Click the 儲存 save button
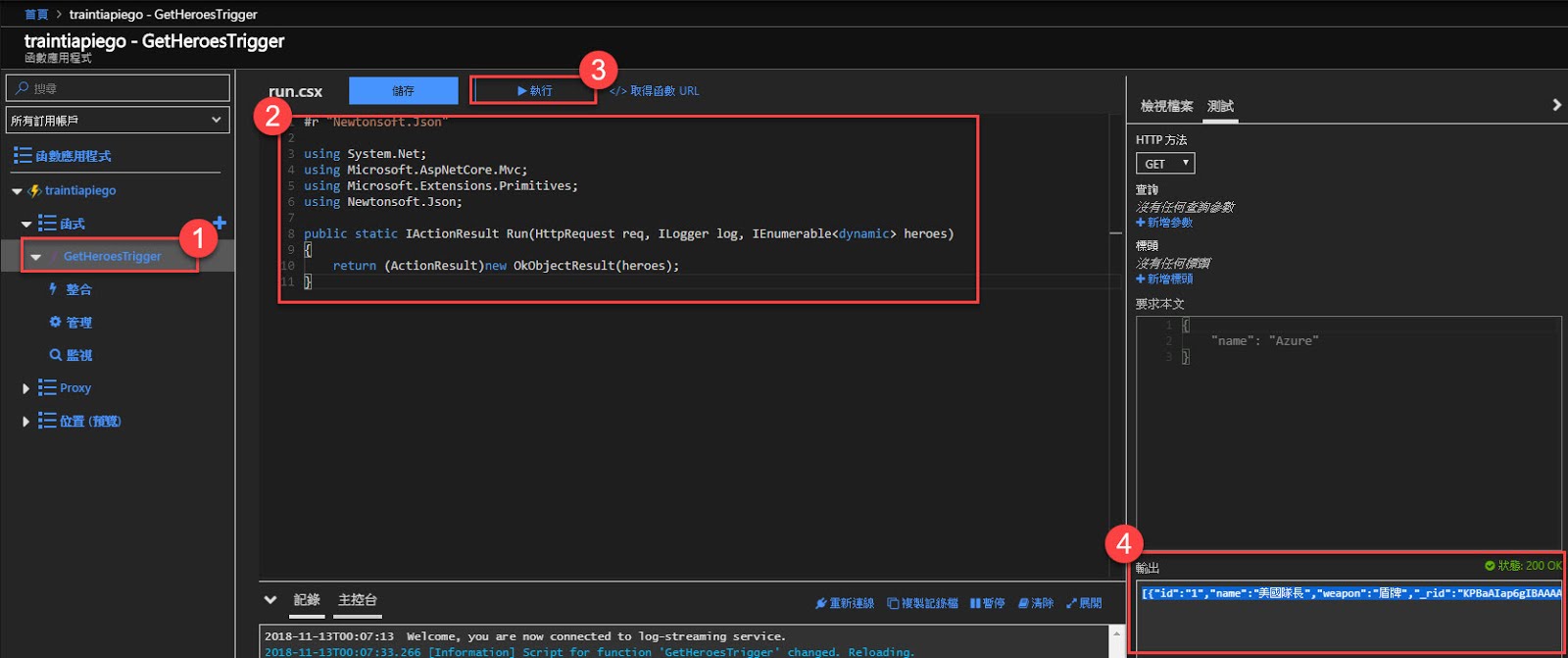The image size is (1568, 658). point(404,90)
